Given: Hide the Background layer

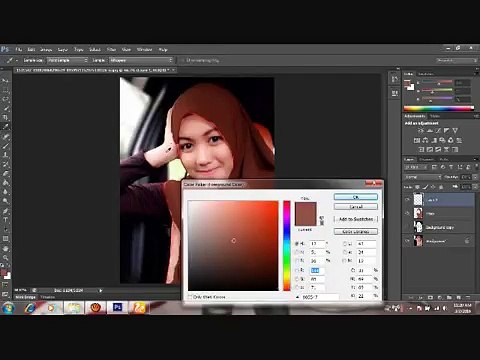Looking at the screenshot, I should pos(407,241).
